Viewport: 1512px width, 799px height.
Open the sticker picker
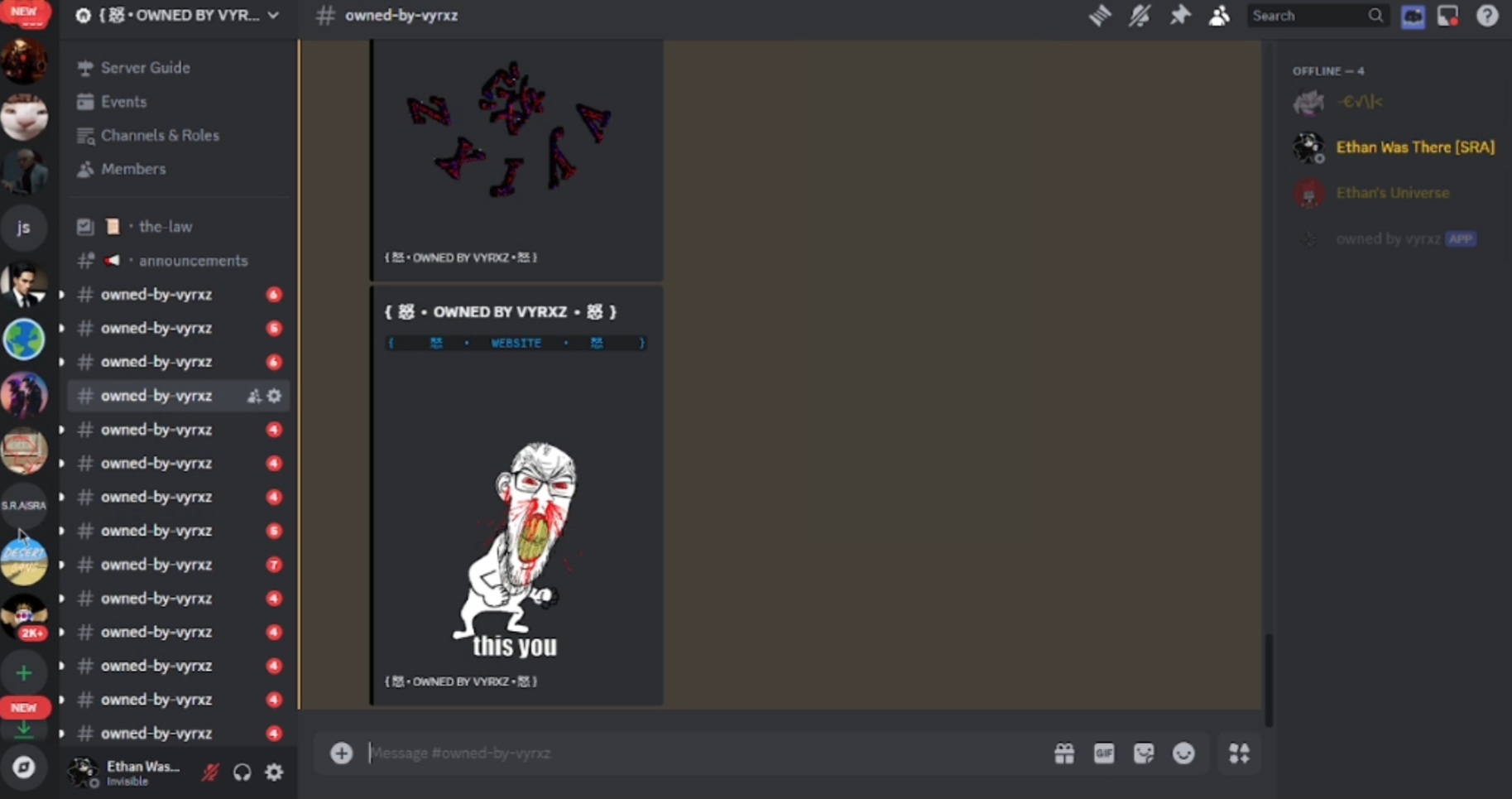[1144, 753]
